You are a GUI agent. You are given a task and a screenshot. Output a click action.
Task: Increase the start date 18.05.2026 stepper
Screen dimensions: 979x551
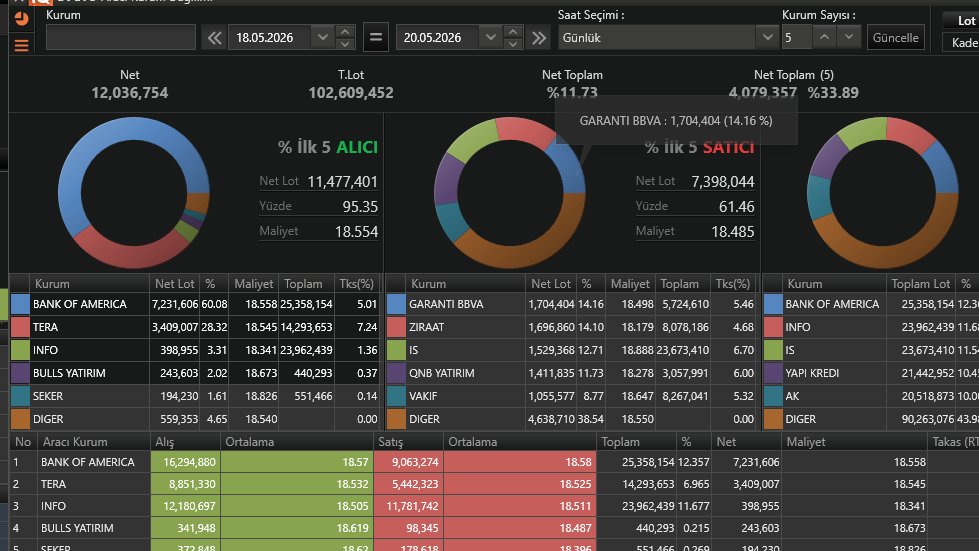click(345, 31)
